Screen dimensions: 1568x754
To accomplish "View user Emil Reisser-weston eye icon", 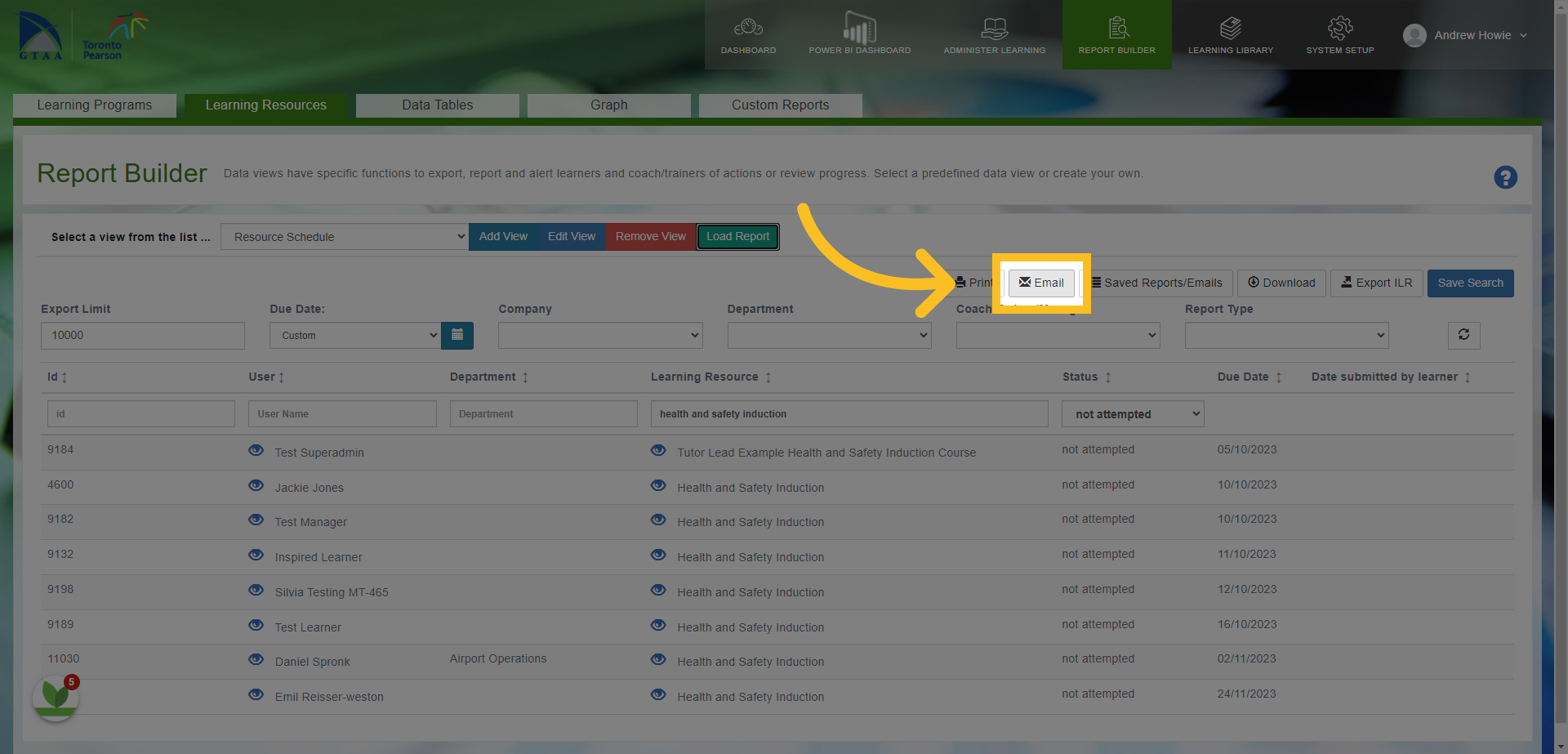I will tap(256, 695).
